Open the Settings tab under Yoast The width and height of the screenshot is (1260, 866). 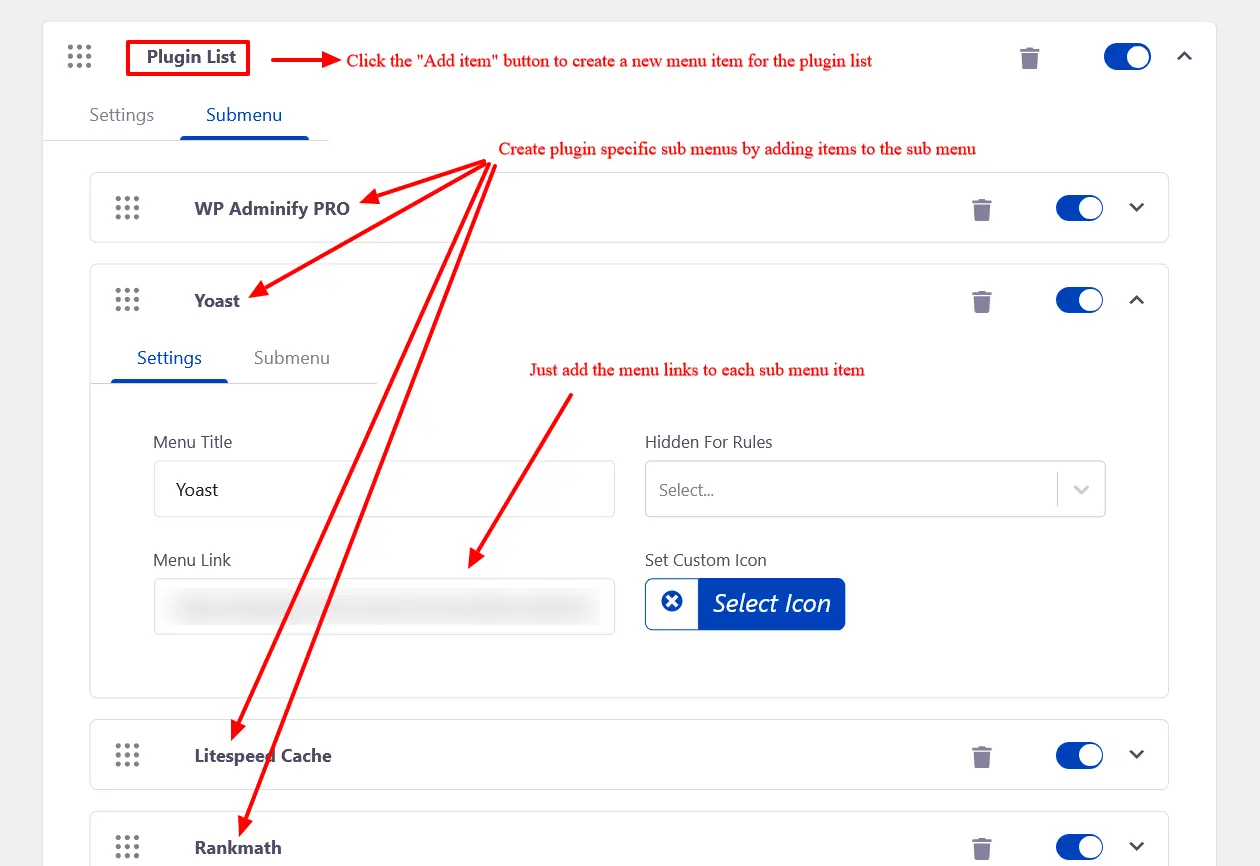pyautogui.click(x=169, y=358)
